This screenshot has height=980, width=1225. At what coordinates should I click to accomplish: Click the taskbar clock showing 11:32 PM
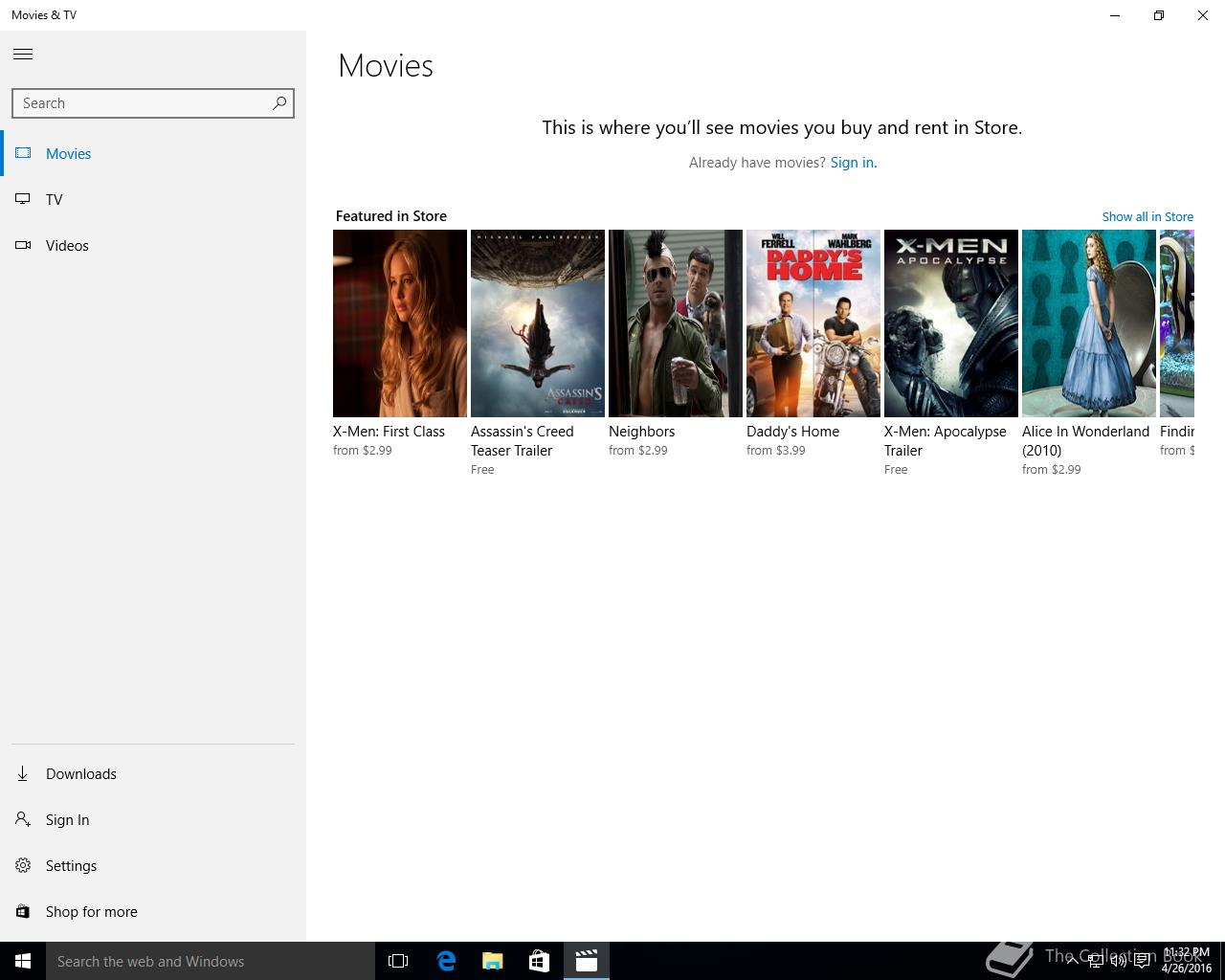pos(1187,961)
